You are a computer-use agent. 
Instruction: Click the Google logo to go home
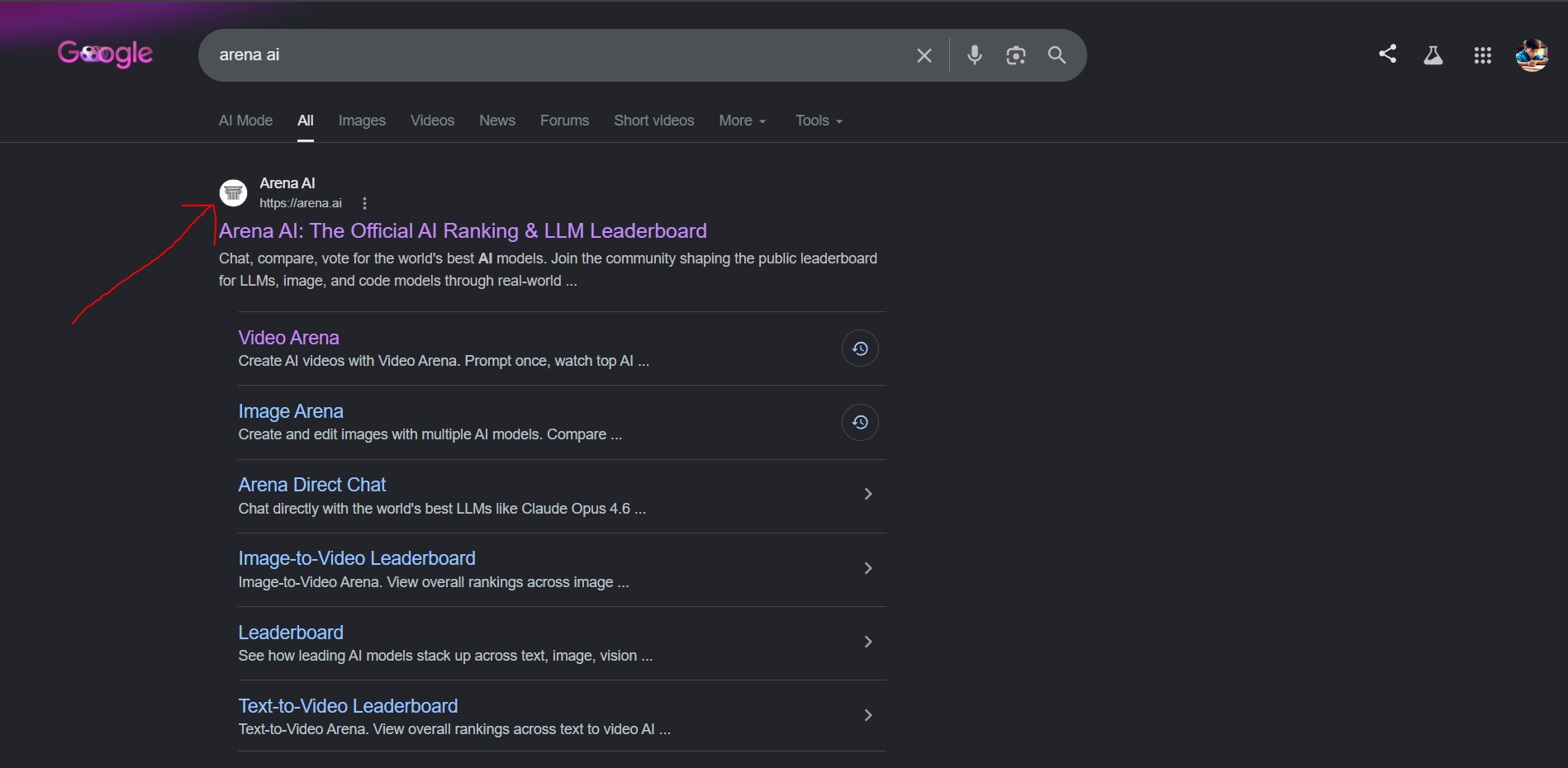[x=105, y=55]
